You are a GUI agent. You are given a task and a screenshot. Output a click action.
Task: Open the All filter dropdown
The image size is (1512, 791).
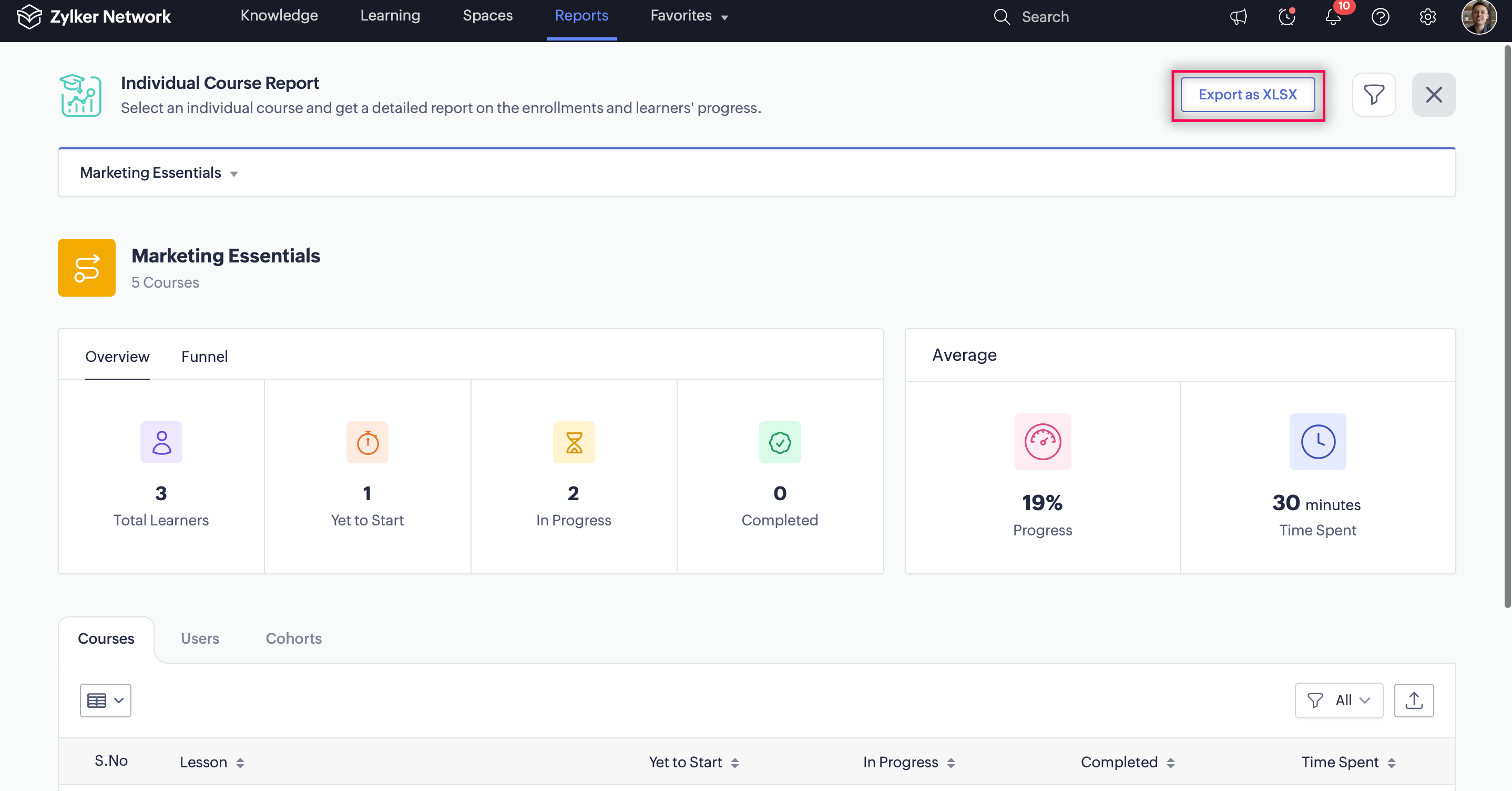(1339, 700)
